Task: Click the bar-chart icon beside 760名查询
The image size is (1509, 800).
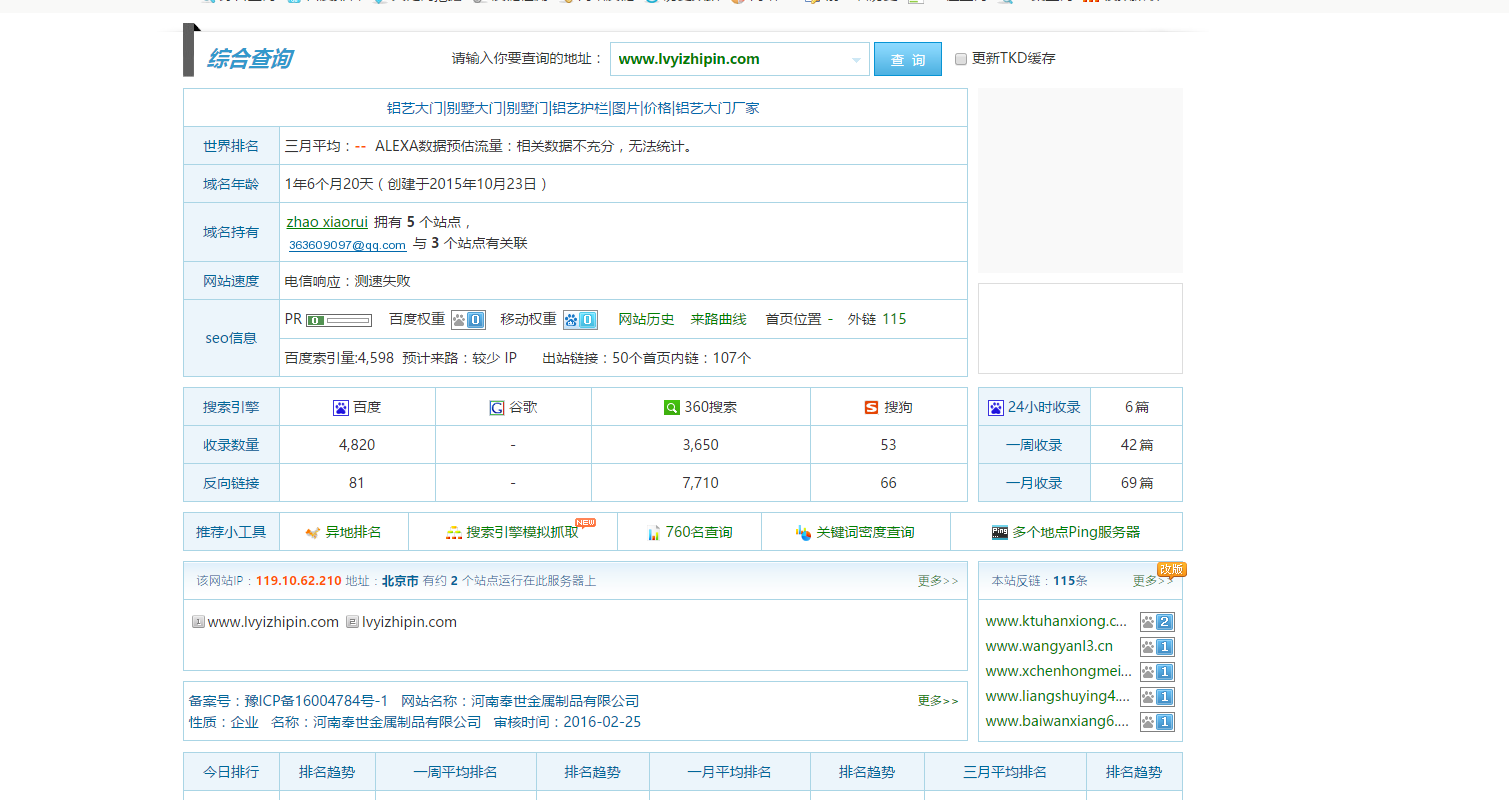Action: [653, 531]
